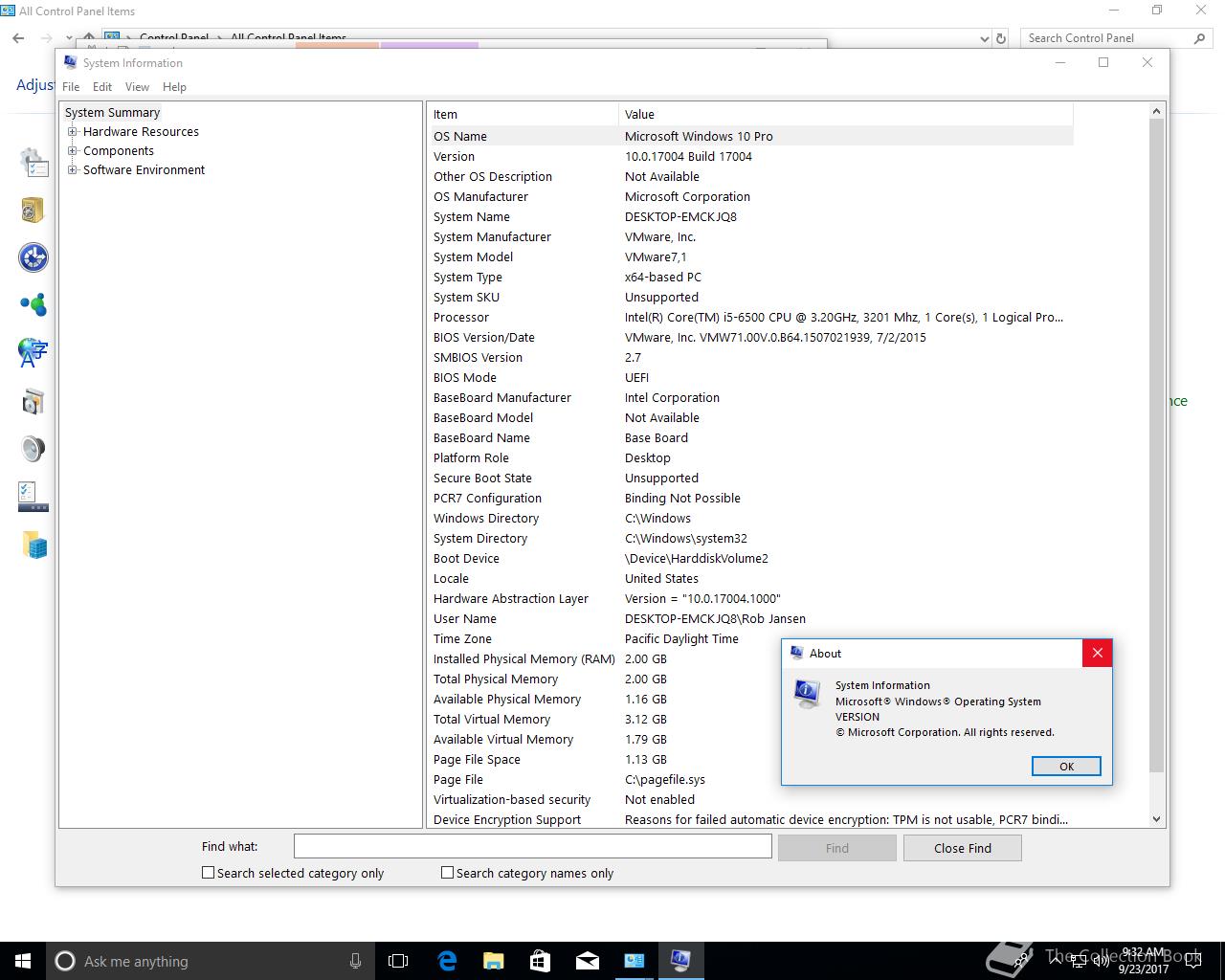Open the blue and green spheres Control Panel icon

click(x=33, y=305)
